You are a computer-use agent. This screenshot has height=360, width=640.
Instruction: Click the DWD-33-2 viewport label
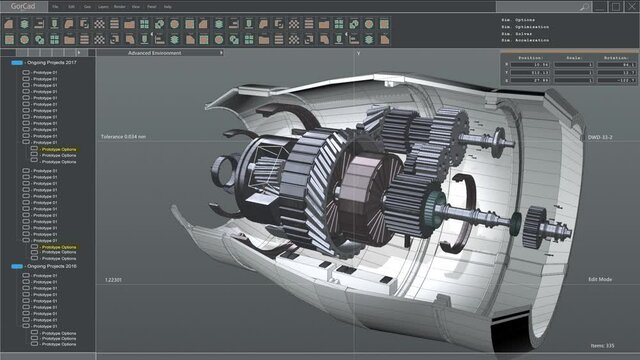coord(600,138)
